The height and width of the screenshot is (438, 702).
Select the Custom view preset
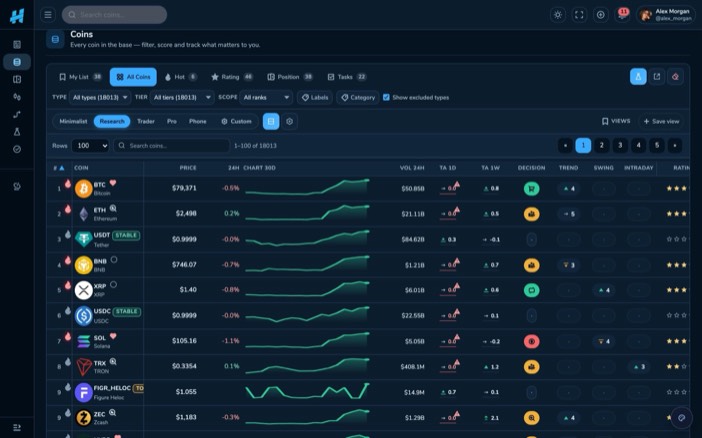point(236,121)
